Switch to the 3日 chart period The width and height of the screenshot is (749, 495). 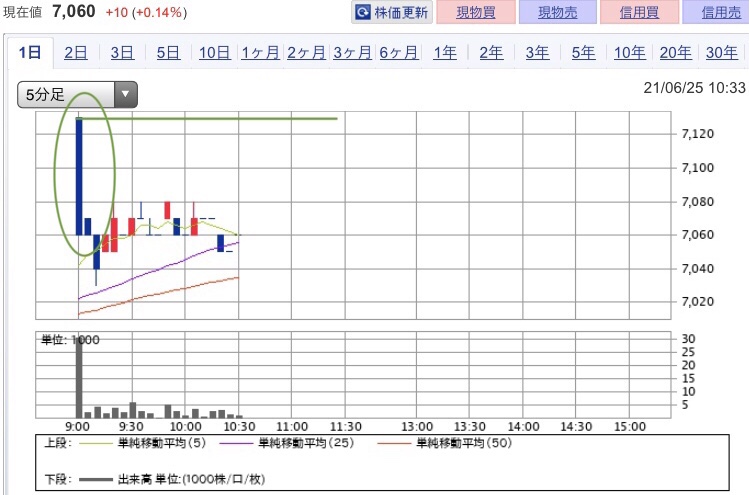click(122, 52)
